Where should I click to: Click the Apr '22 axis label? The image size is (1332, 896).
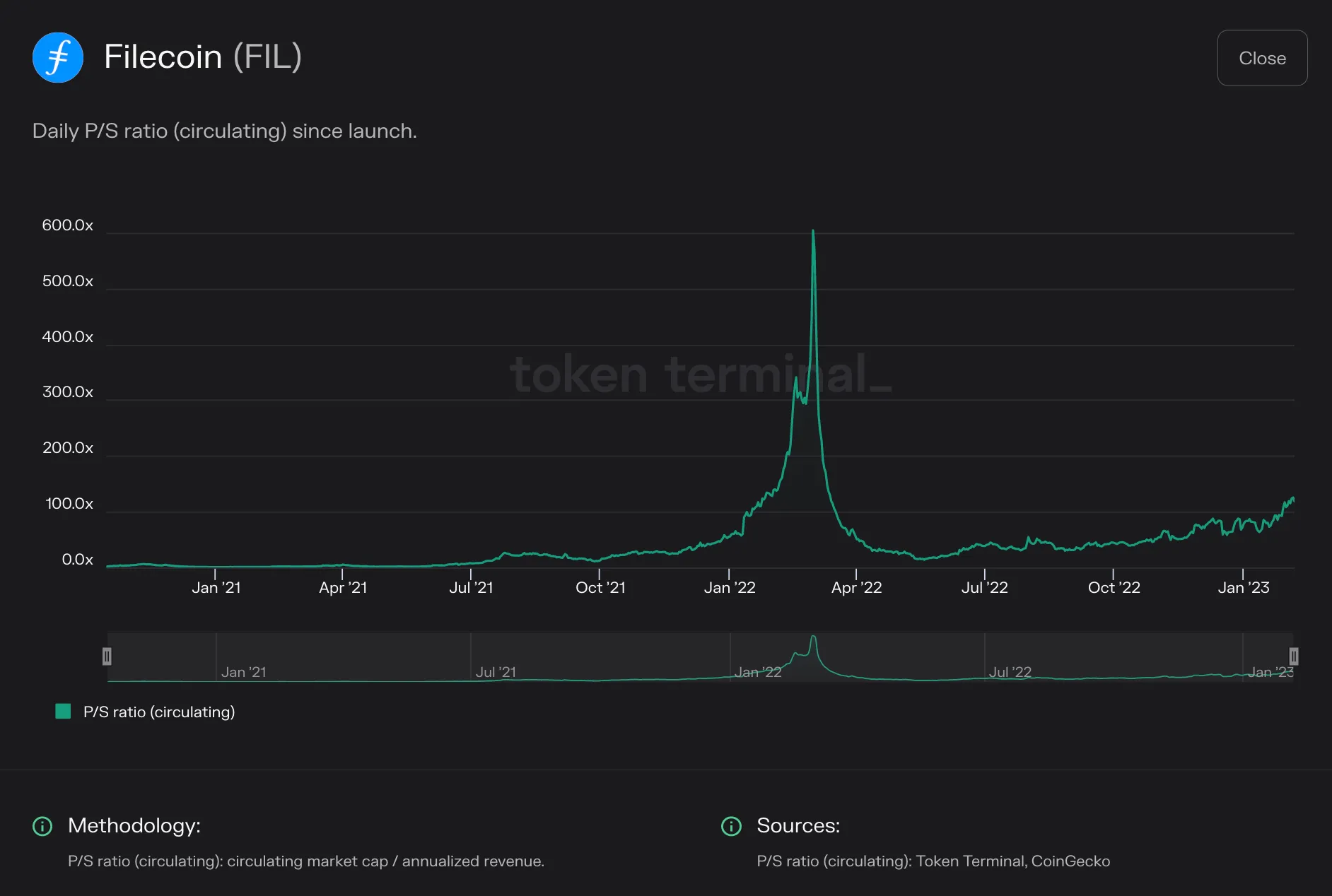856,587
